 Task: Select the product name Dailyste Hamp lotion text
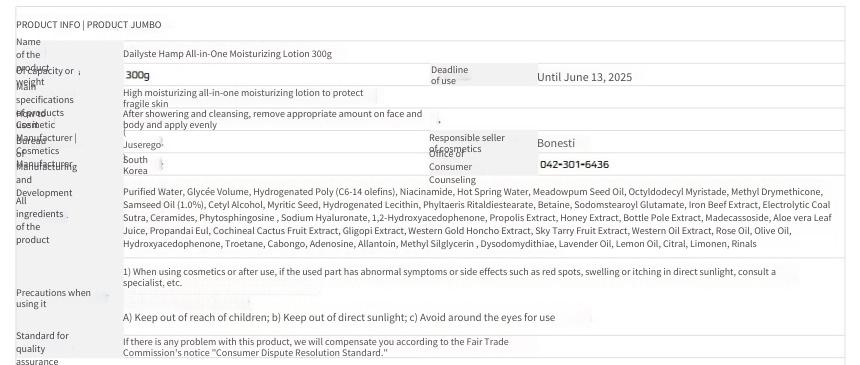(x=227, y=54)
